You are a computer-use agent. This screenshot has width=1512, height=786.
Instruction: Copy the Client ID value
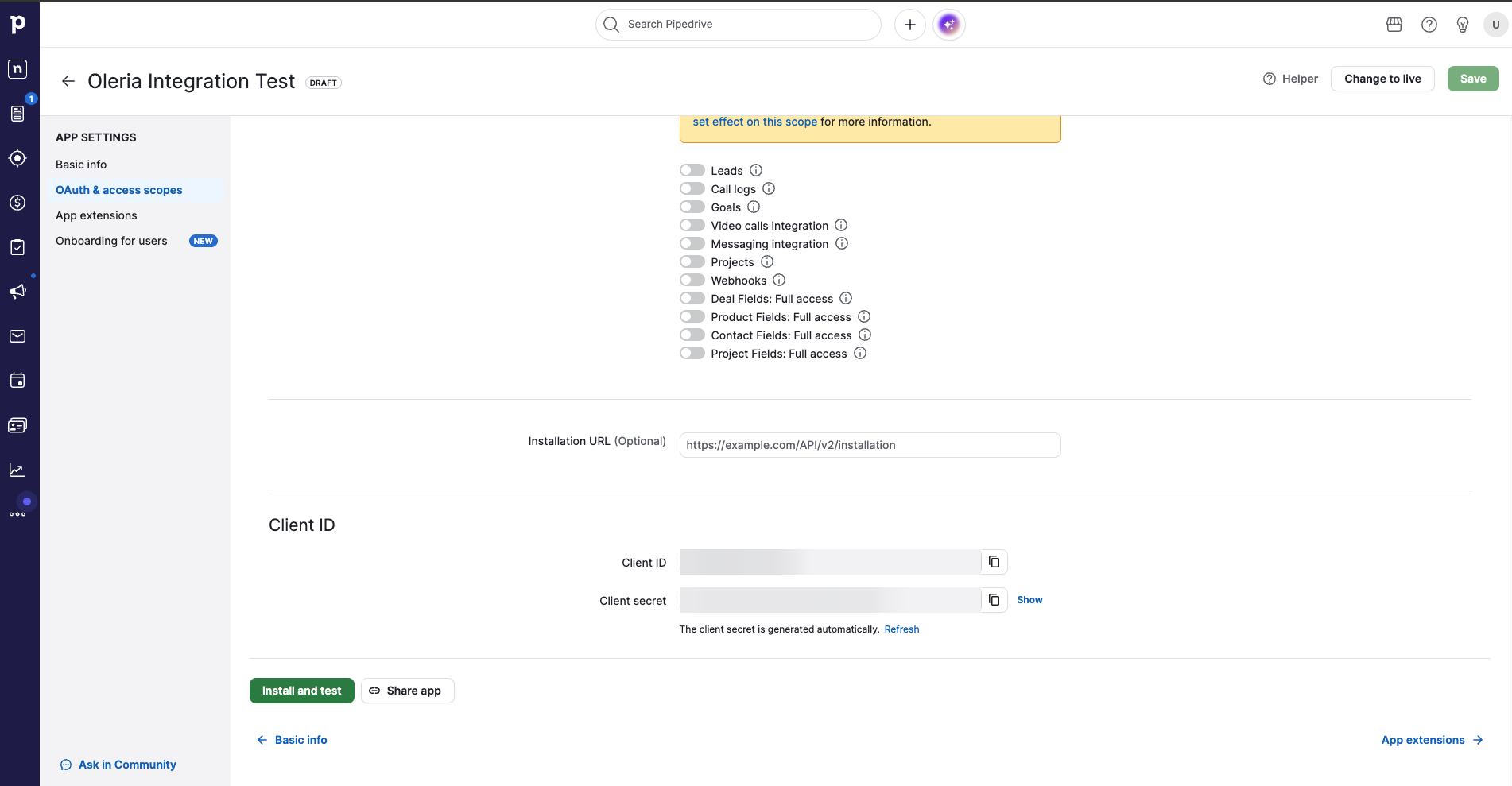coord(994,562)
